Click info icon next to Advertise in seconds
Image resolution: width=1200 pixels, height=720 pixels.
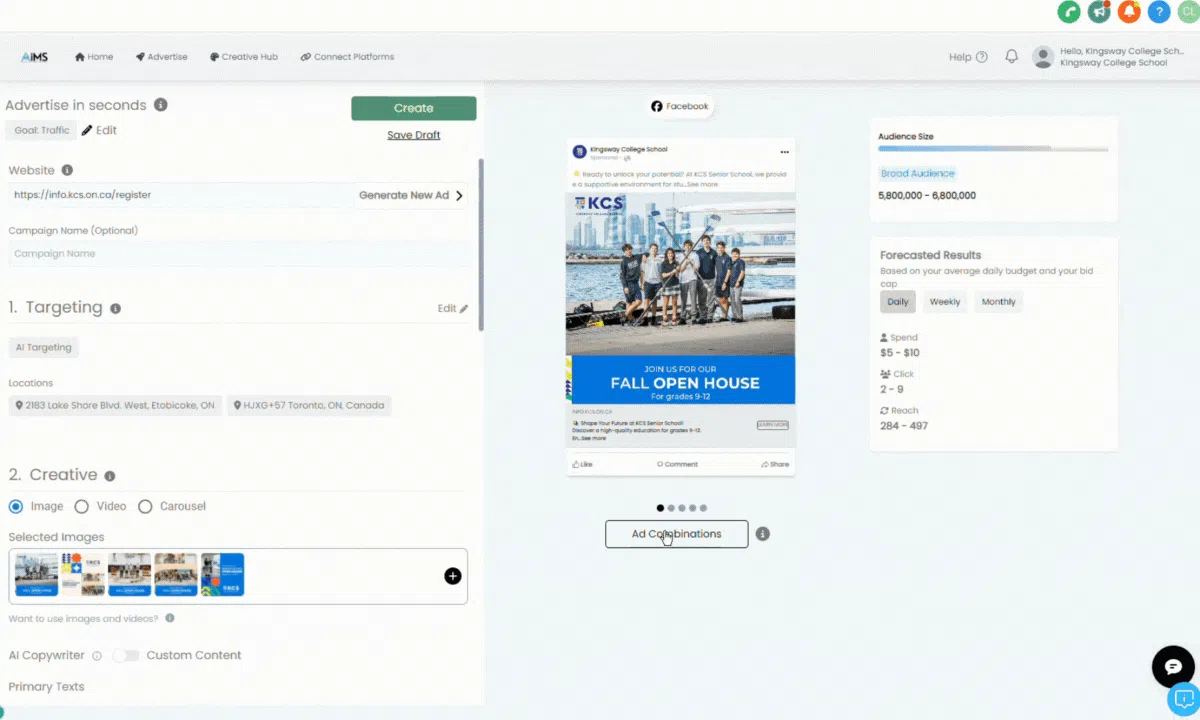point(161,105)
